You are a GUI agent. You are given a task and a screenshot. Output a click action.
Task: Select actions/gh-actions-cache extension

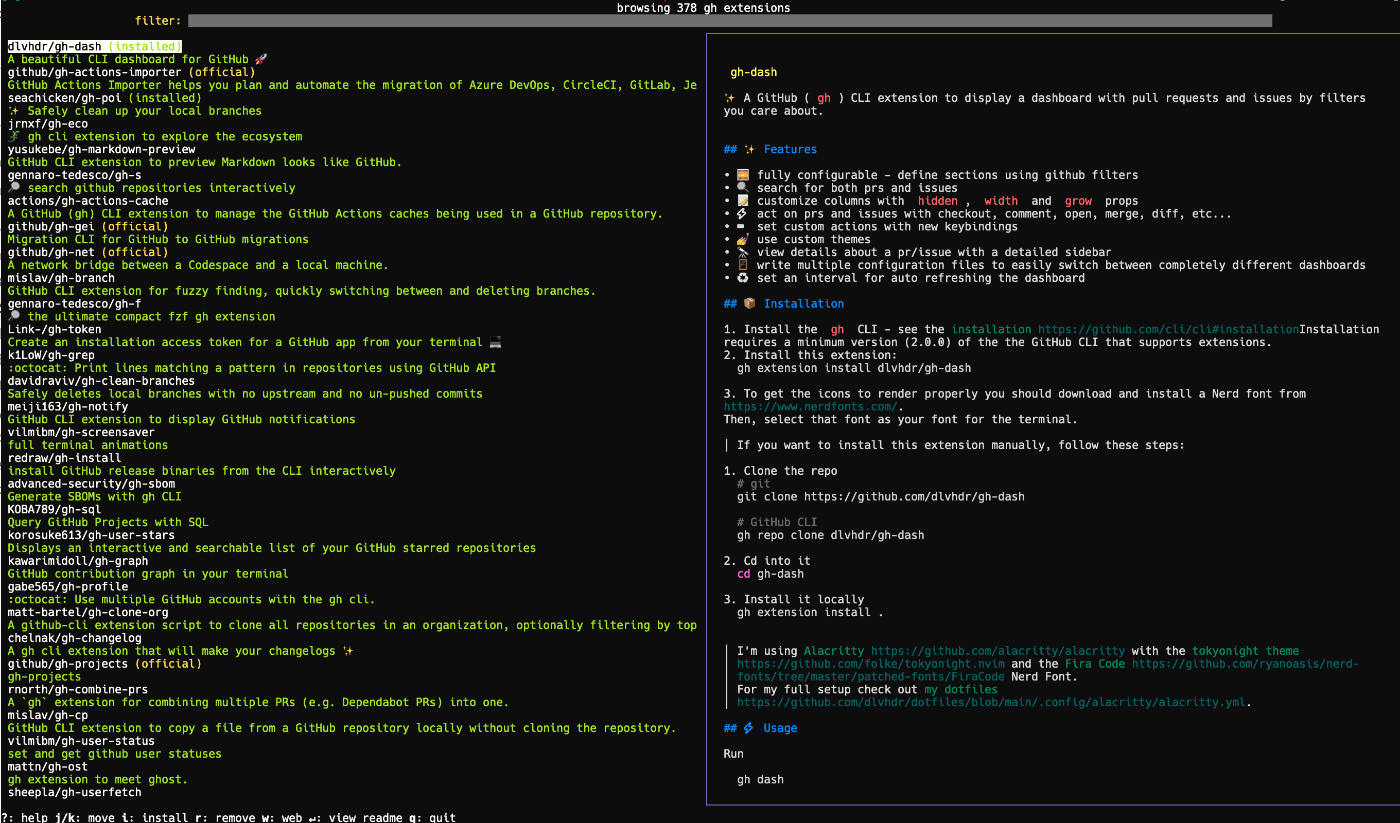88,201
